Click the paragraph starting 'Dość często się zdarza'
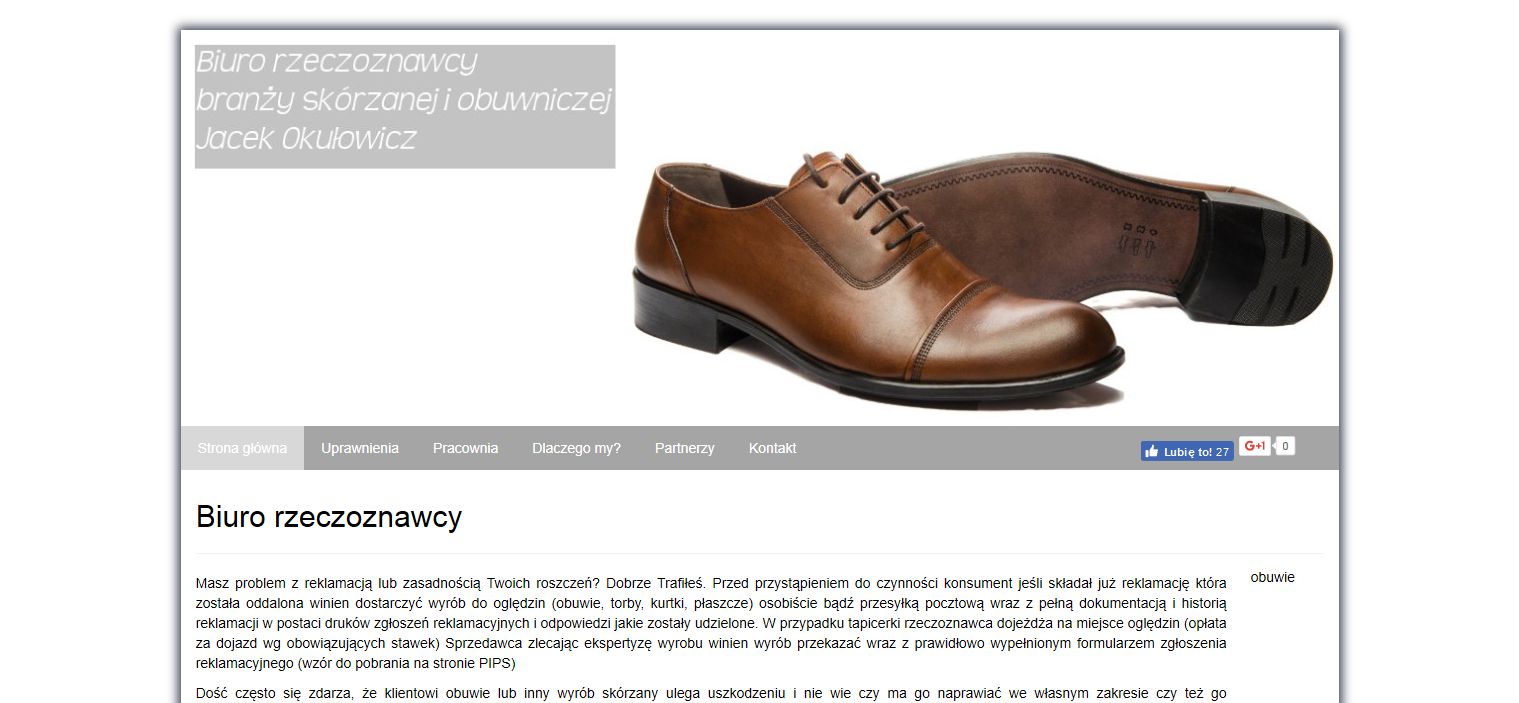 click(x=711, y=693)
